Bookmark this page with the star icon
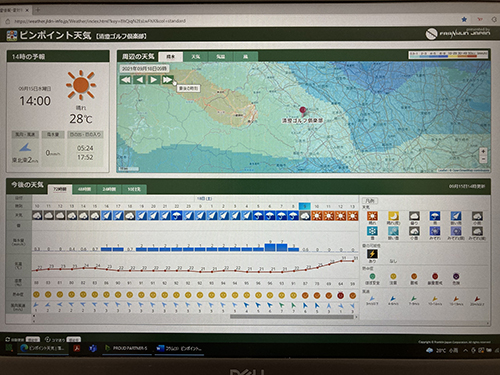500x375 pixels. (x=464, y=20)
